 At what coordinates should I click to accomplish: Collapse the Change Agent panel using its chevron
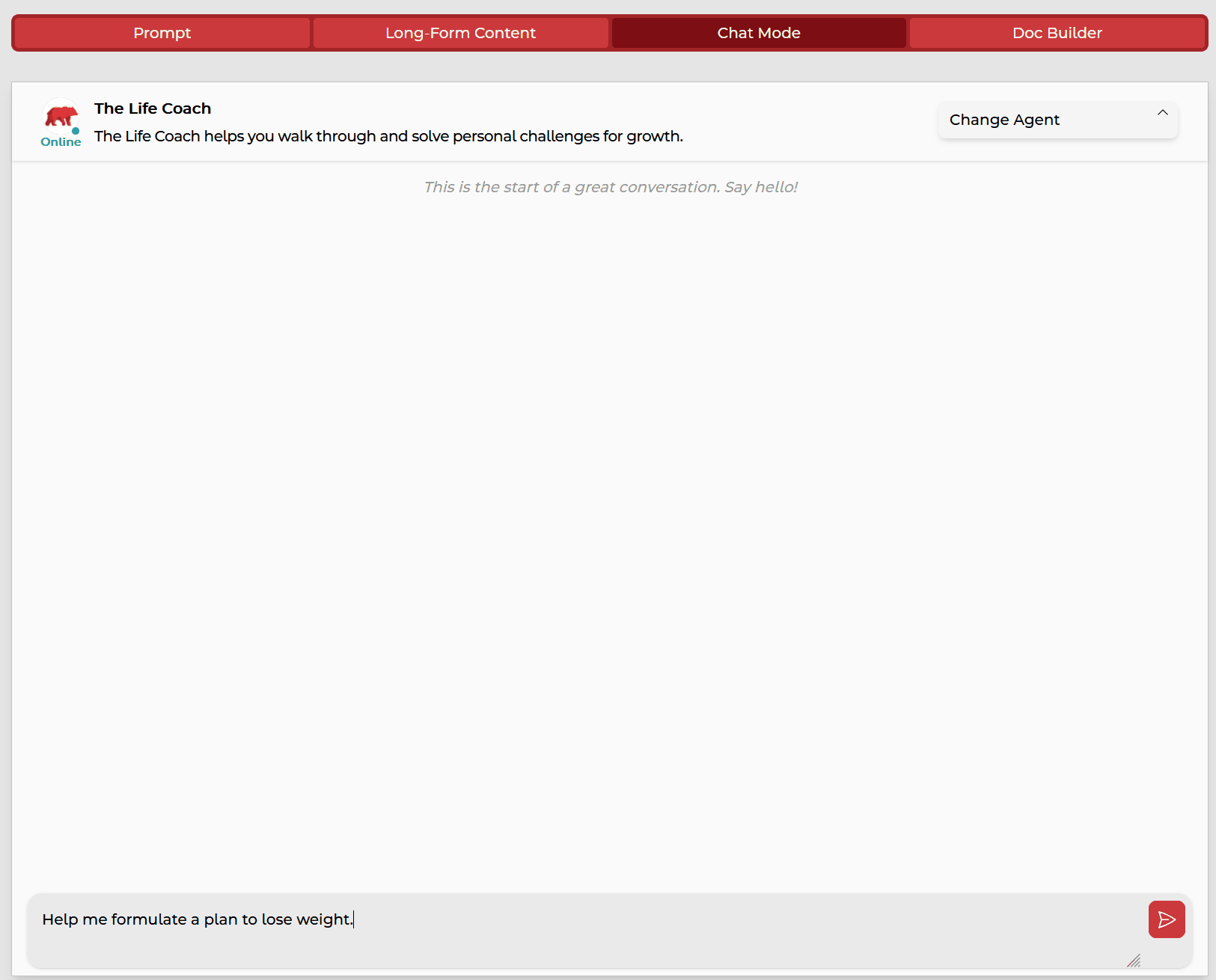[1163, 113]
